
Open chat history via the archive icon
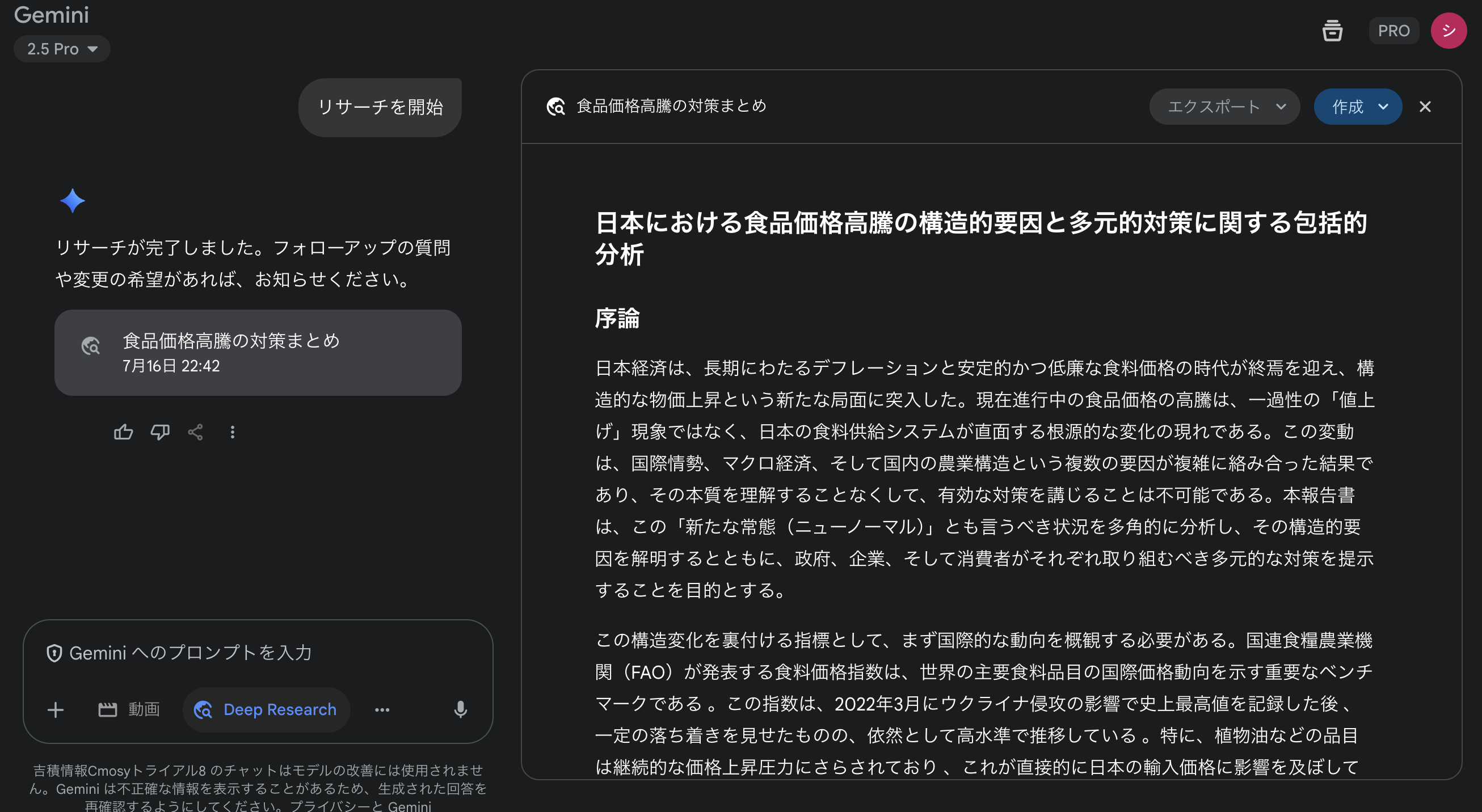pos(1332,31)
